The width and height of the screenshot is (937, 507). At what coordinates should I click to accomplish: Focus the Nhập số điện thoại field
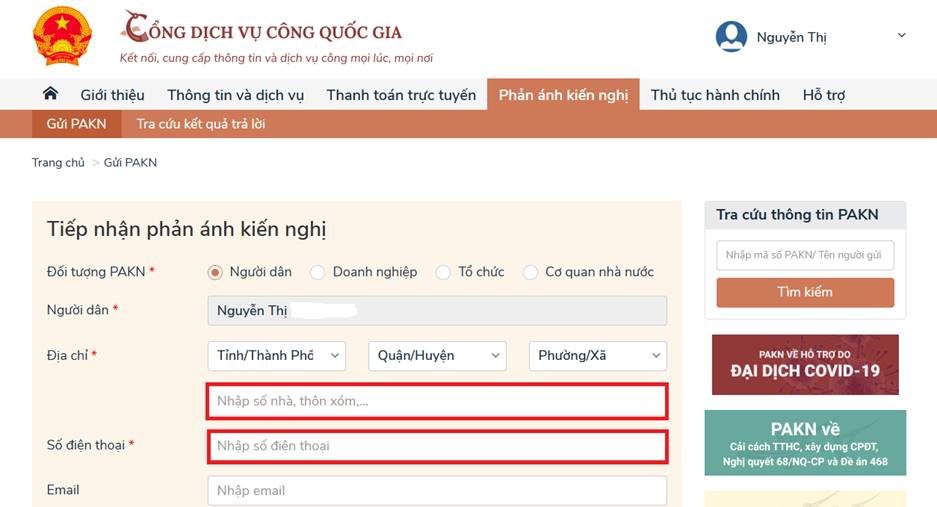[x=437, y=446]
